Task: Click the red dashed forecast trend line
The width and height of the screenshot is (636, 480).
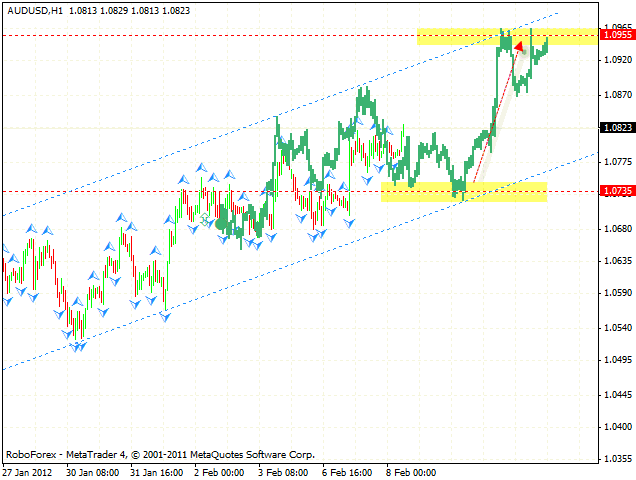Action: tap(492, 122)
